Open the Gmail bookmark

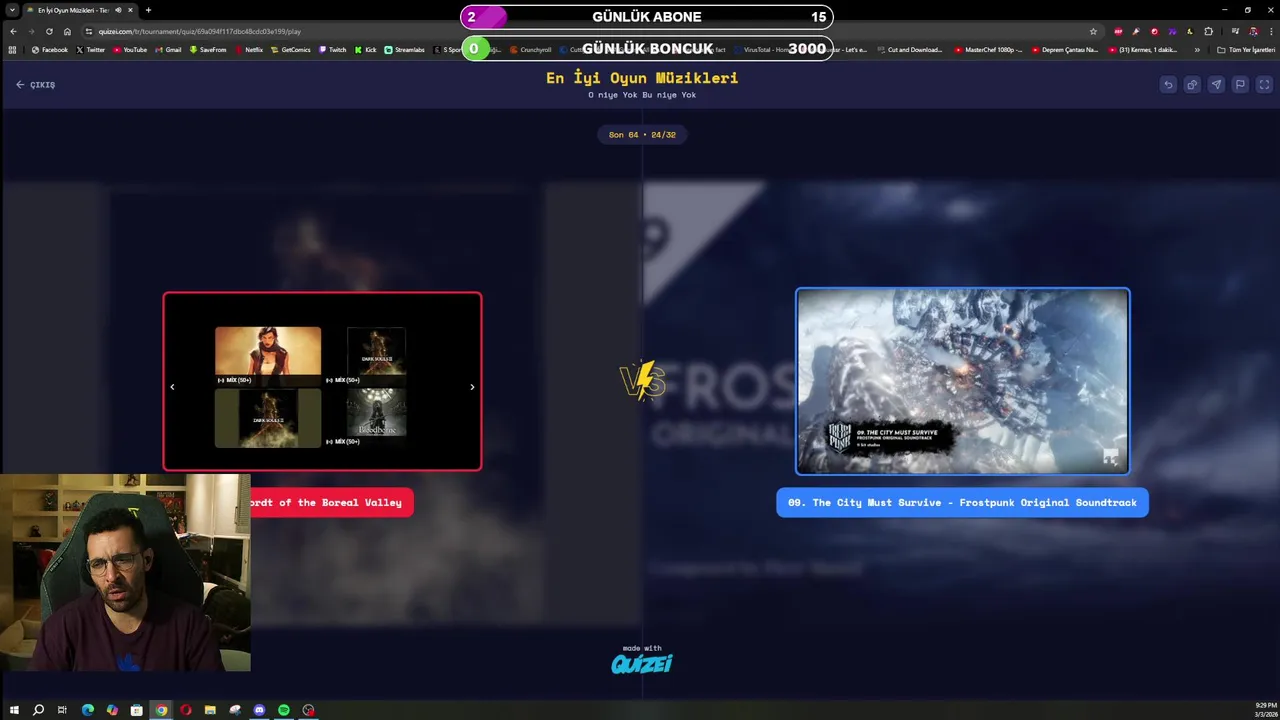click(x=169, y=50)
